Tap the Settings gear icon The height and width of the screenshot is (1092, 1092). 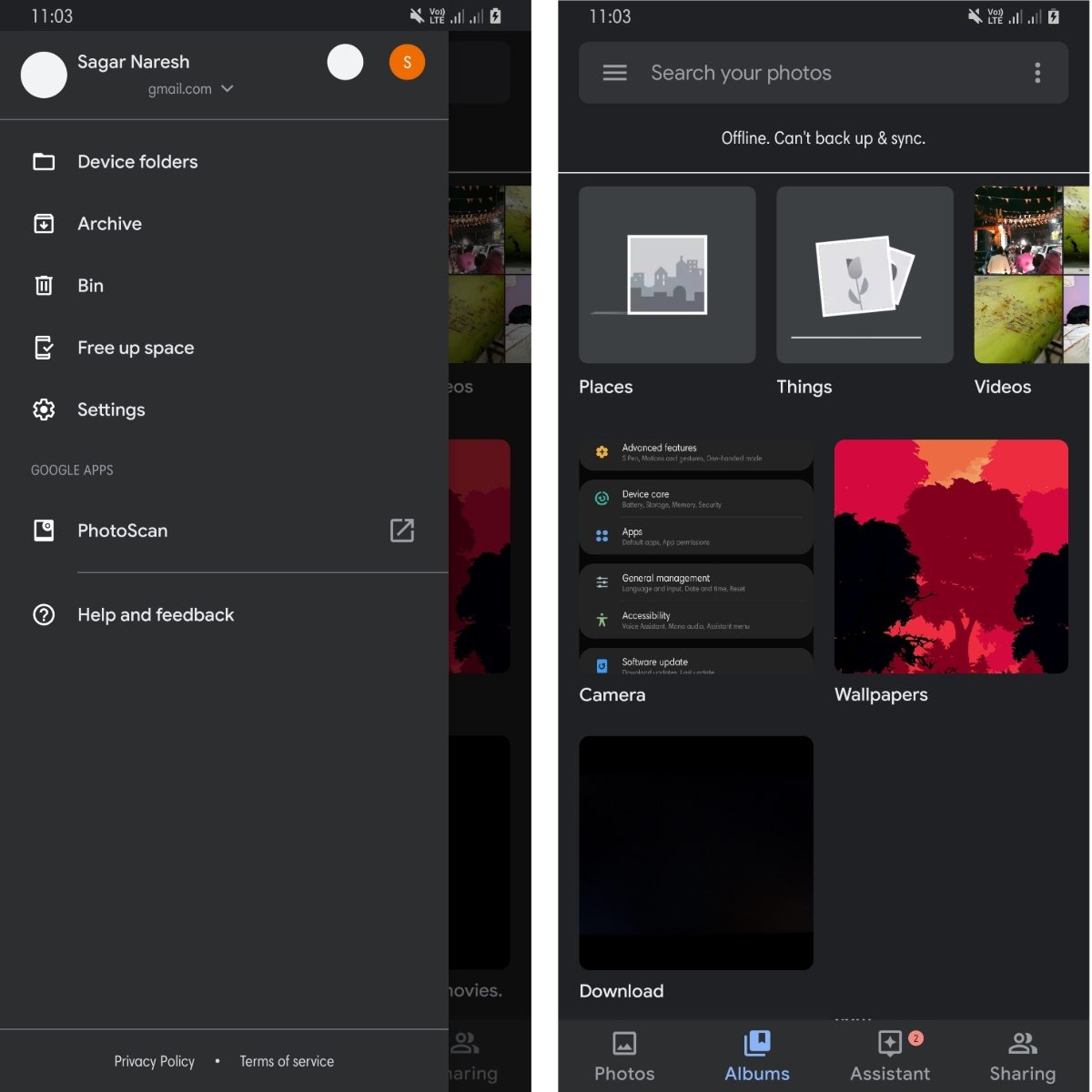(x=44, y=409)
